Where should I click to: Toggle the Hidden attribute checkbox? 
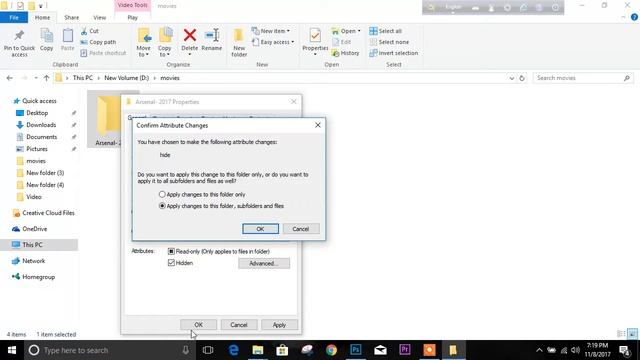point(171,263)
